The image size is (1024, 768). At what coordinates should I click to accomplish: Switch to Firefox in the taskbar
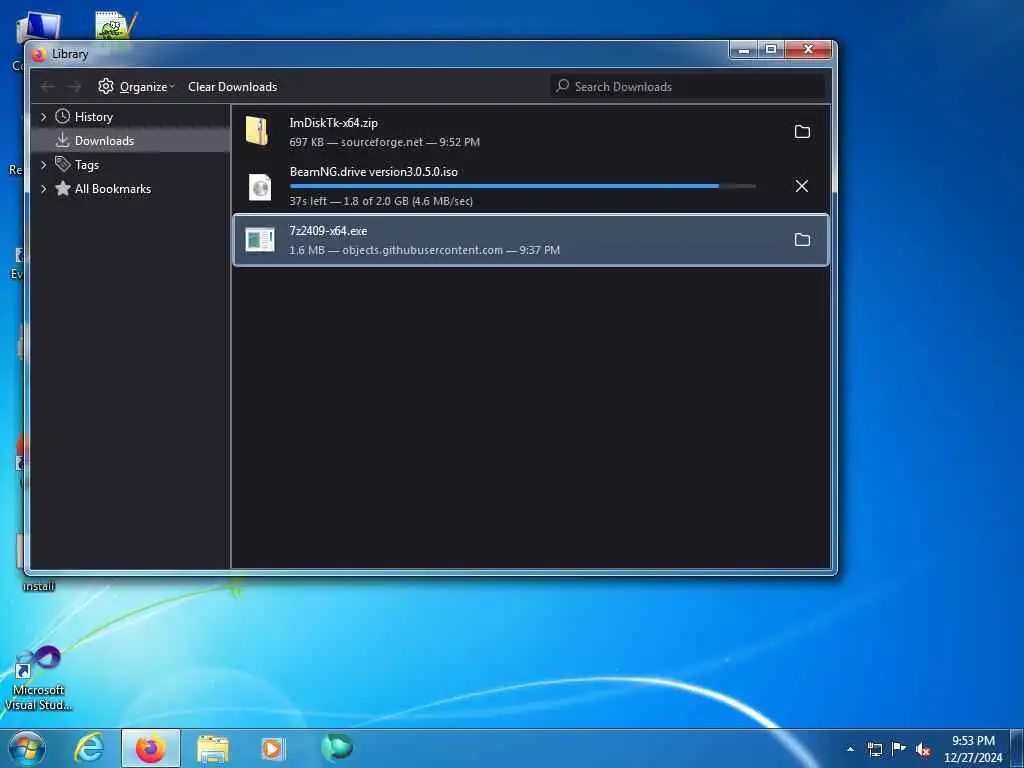(x=151, y=748)
